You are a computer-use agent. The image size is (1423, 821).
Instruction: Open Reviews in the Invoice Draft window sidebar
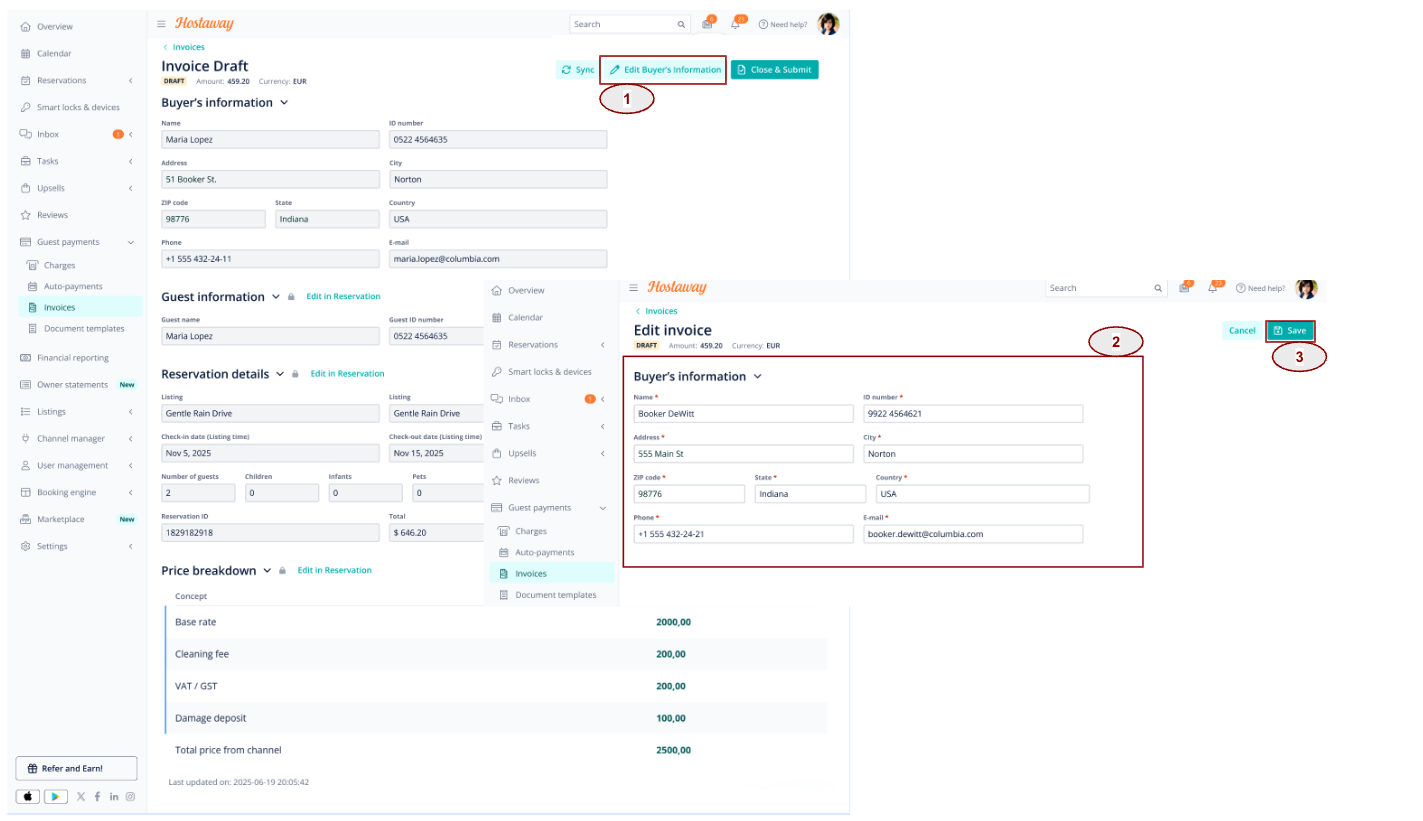52,215
